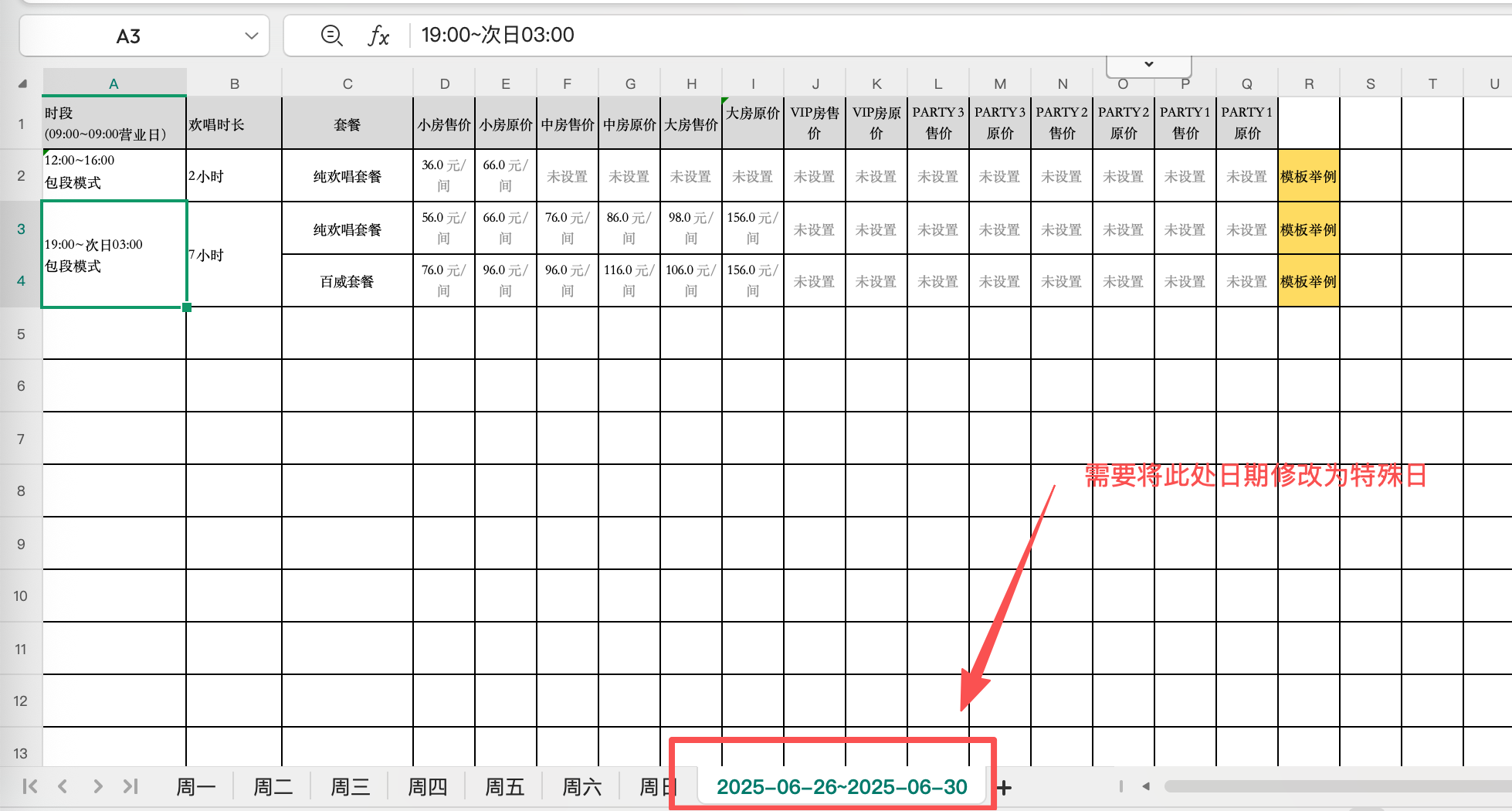This screenshot has height=811, width=1512.
Task: Go to previous sheet tab arrow
Action: pos(63,786)
